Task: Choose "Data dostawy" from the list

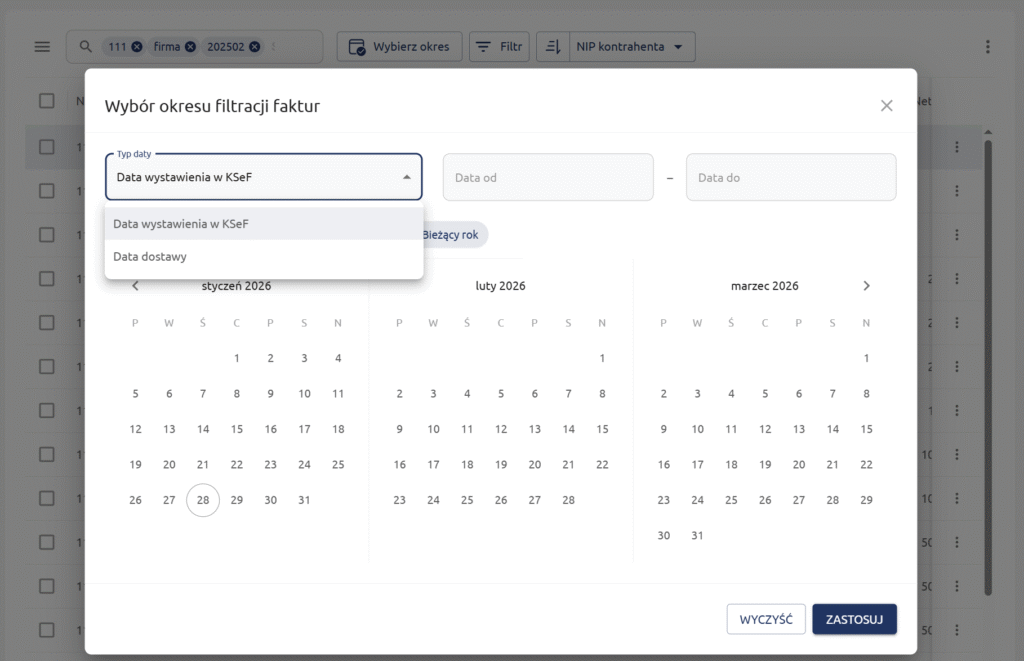Action: [150, 257]
